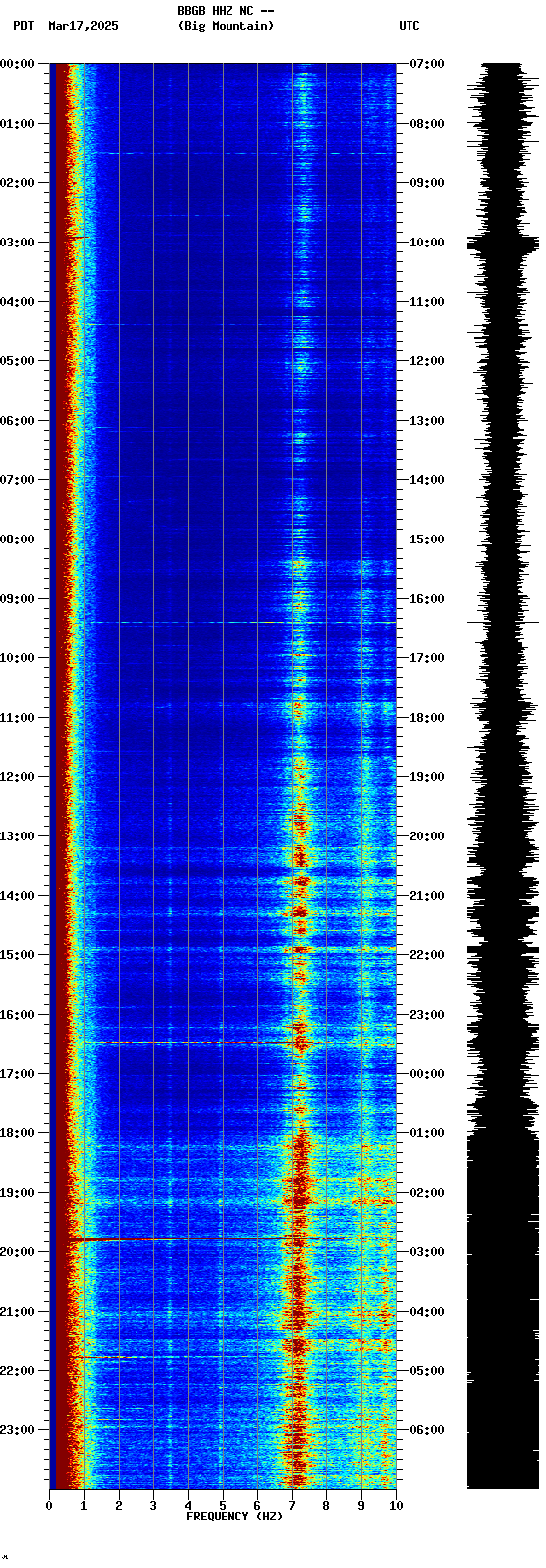Click the 02:00 label on UTC axis

tap(427, 1193)
